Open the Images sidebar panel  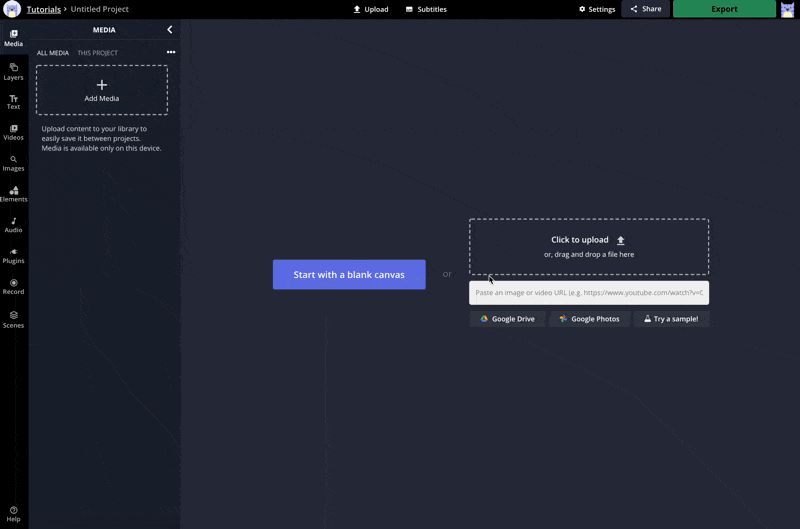coord(13,163)
